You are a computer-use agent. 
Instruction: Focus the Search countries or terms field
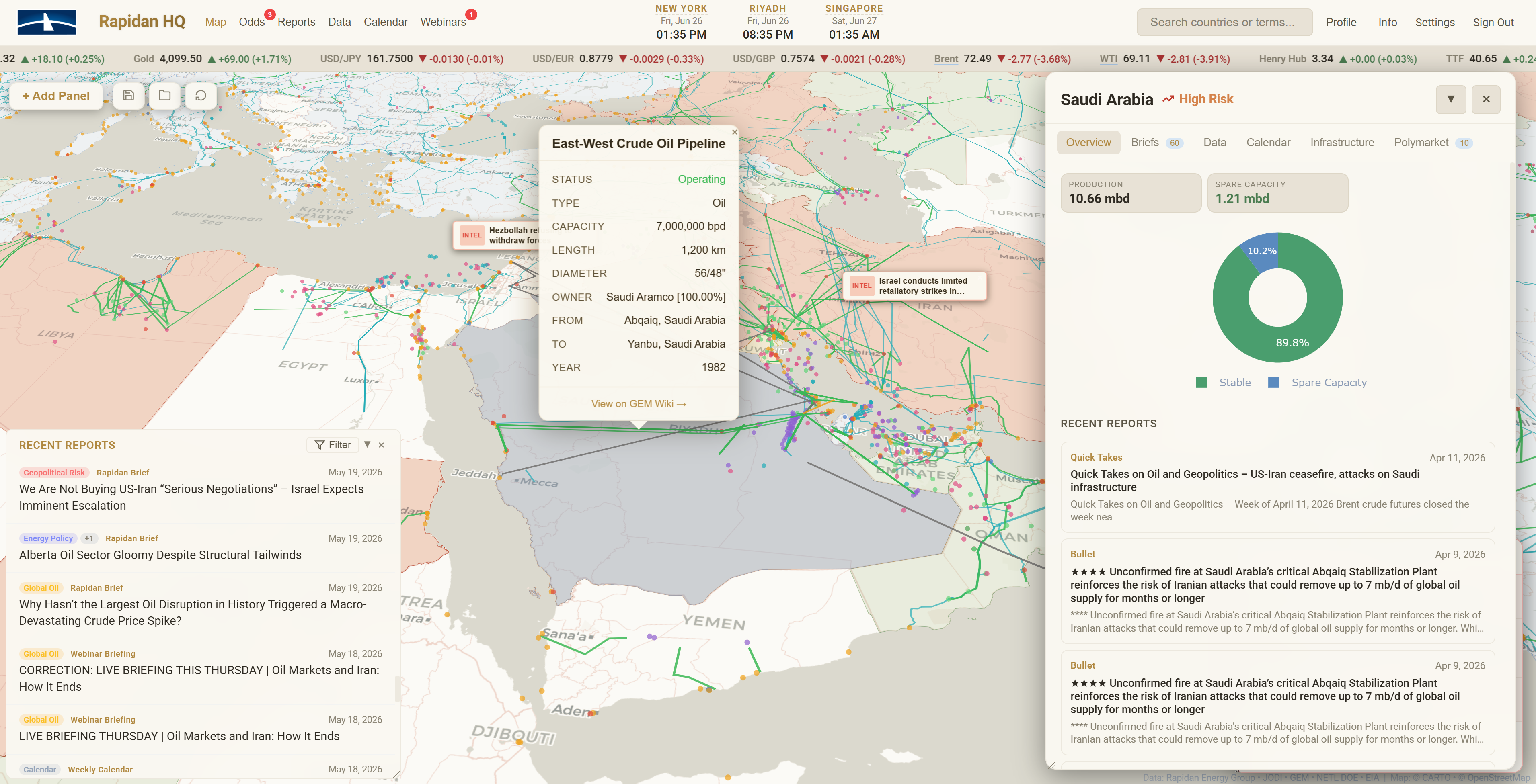click(x=1224, y=23)
